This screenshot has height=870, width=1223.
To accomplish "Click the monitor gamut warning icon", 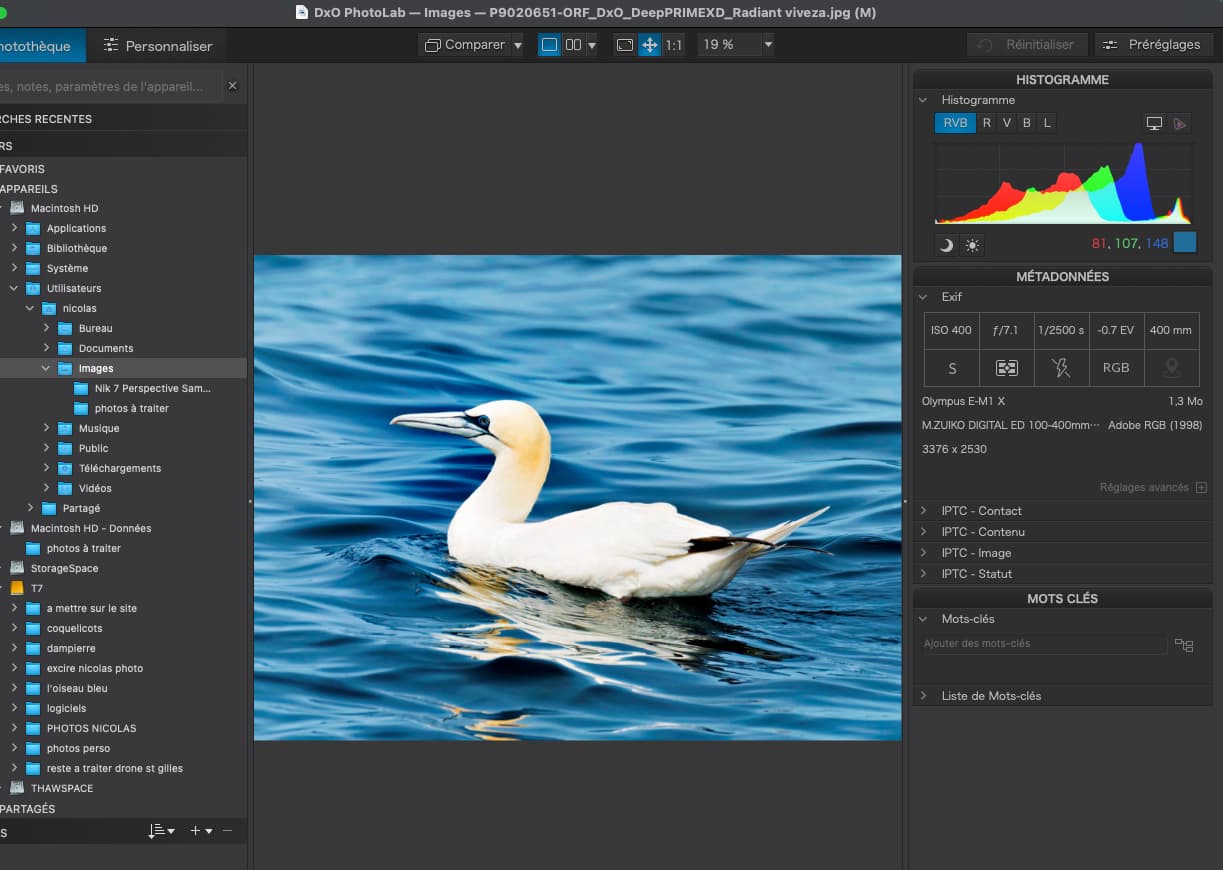I will (1154, 123).
